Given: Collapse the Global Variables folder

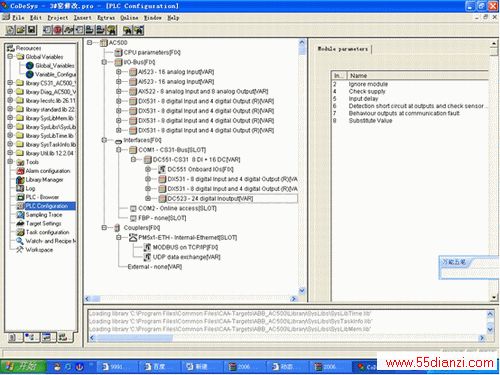Looking at the screenshot, I should (x=10, y=57).
